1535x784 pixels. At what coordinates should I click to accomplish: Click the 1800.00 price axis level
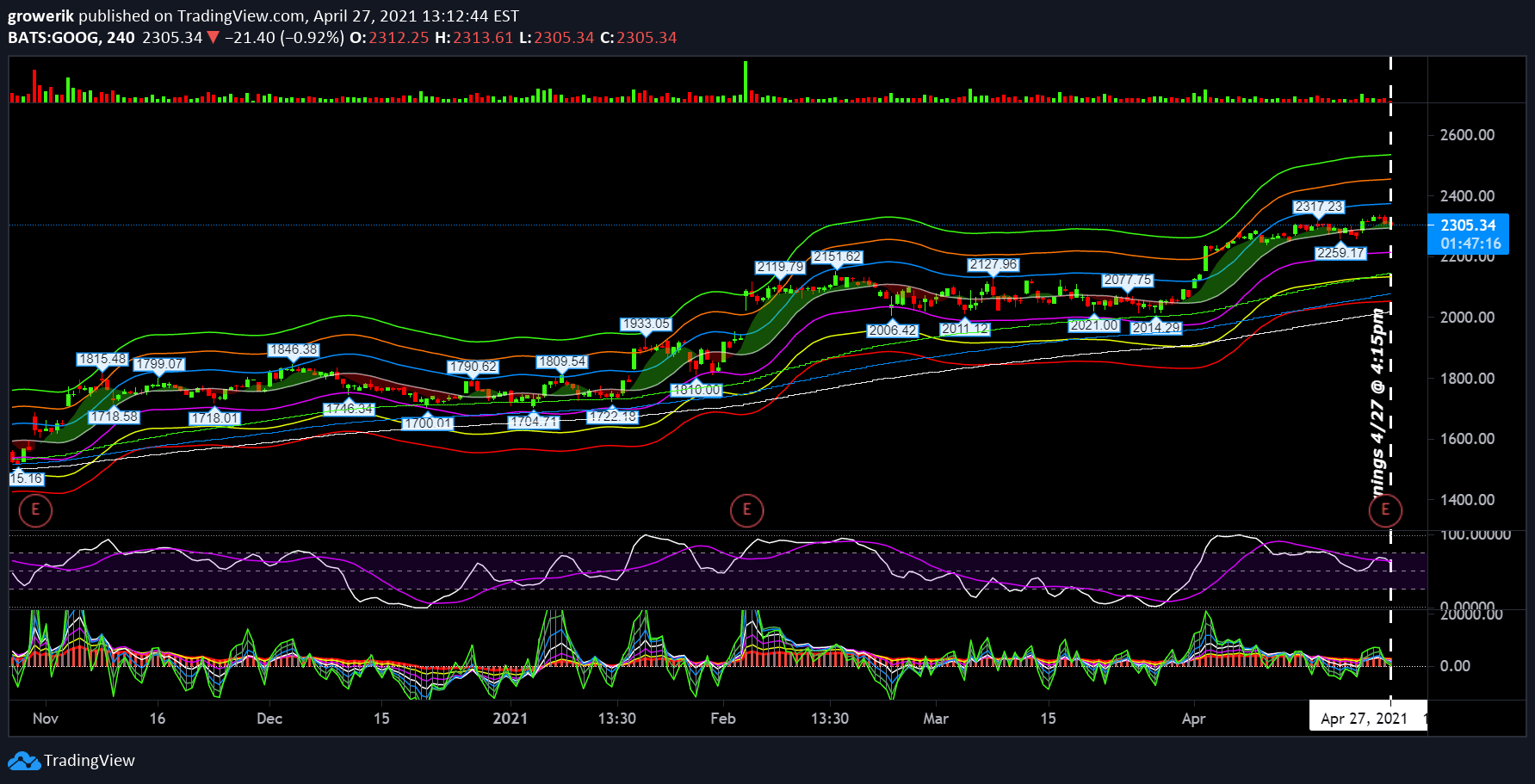(x=1467, y=379)
